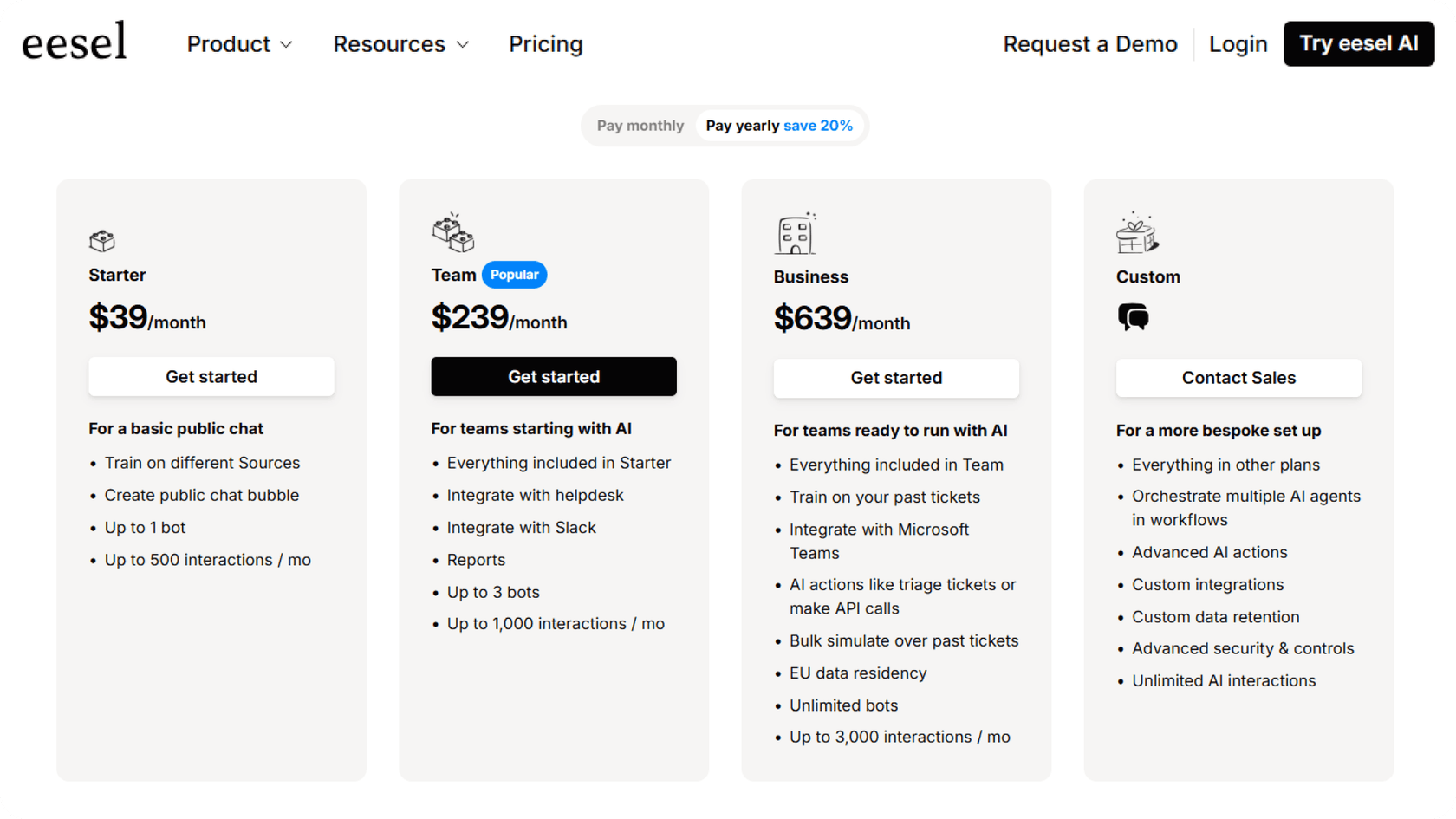Click the Custom plan chat bubbles icon
This screenshot has width=1456, height=819.
pos(1133,317)
